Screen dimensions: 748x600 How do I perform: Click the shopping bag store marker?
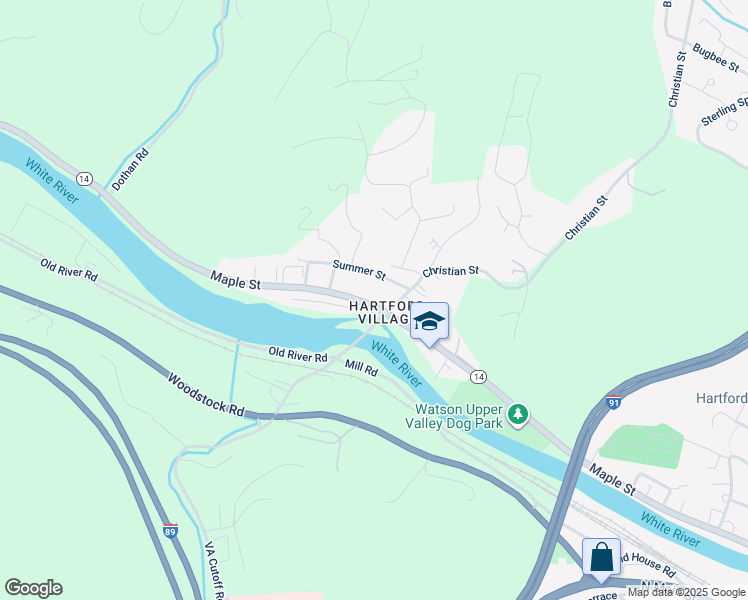click(x=601, y=559)
